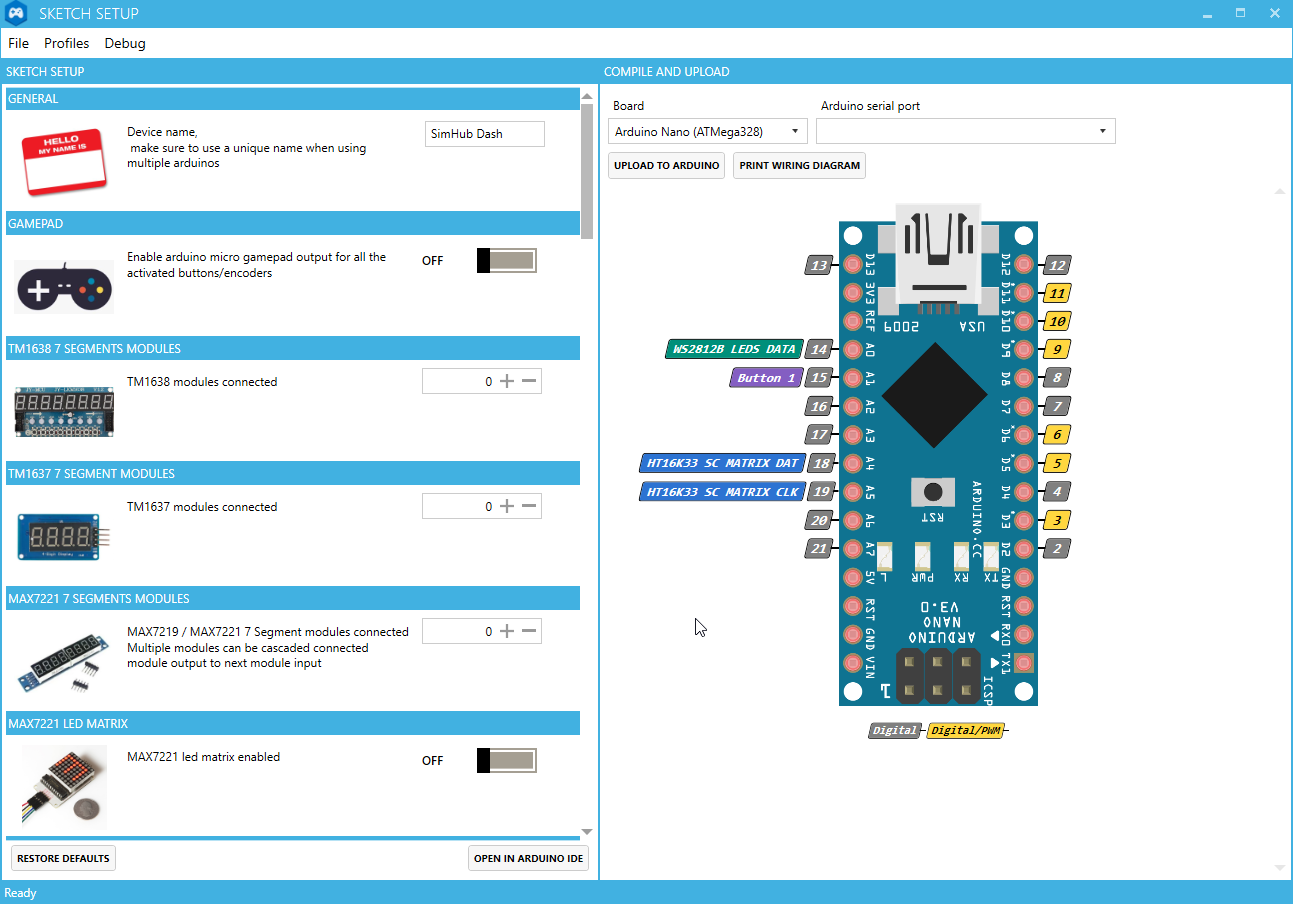Toggle MAX7221 led matrix enabled switch
This screenshot has width=1294, height=904.
pyautogui.click(x=507, y=761)
